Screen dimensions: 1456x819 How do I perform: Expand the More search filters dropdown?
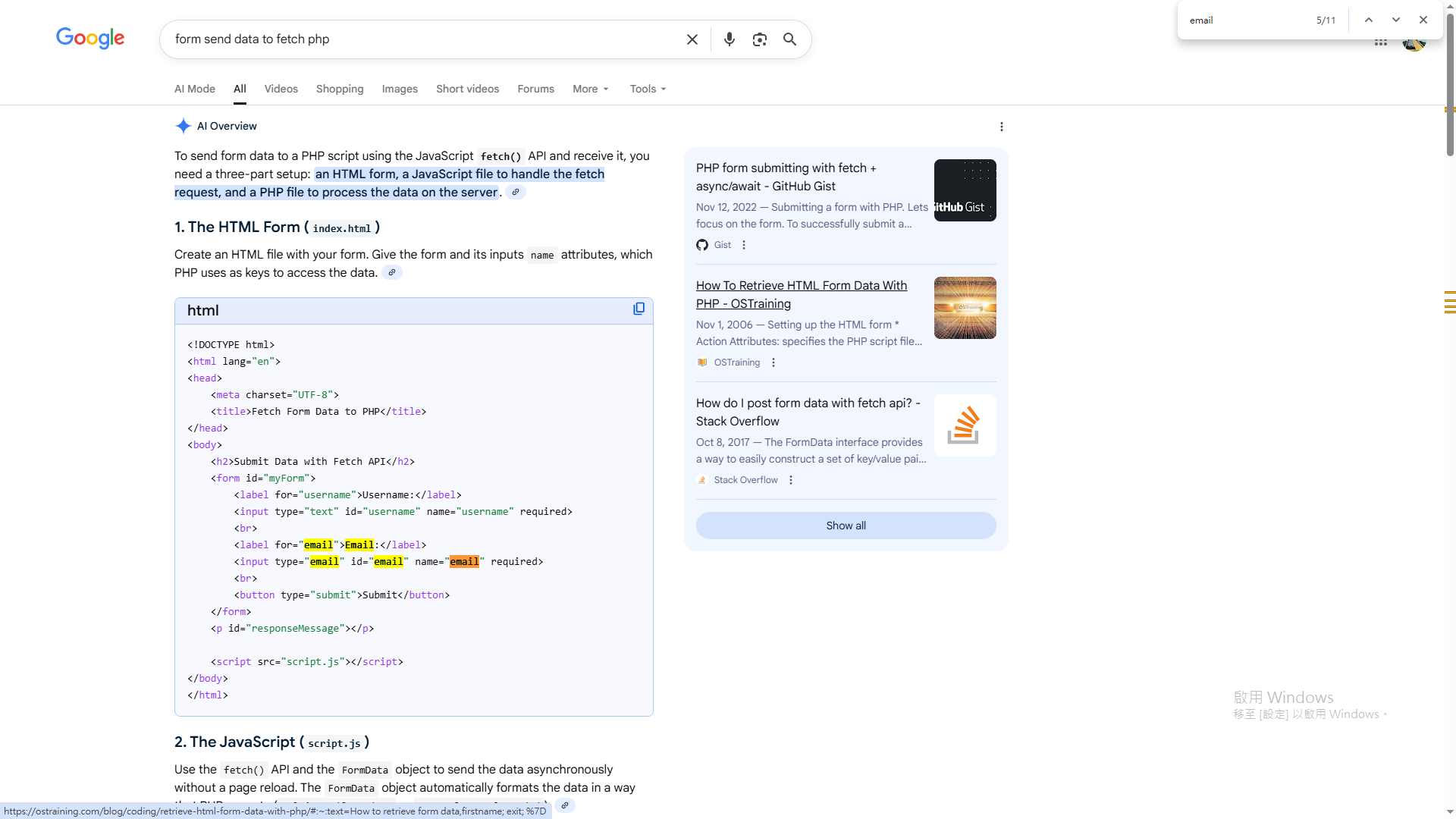[591, 89]
